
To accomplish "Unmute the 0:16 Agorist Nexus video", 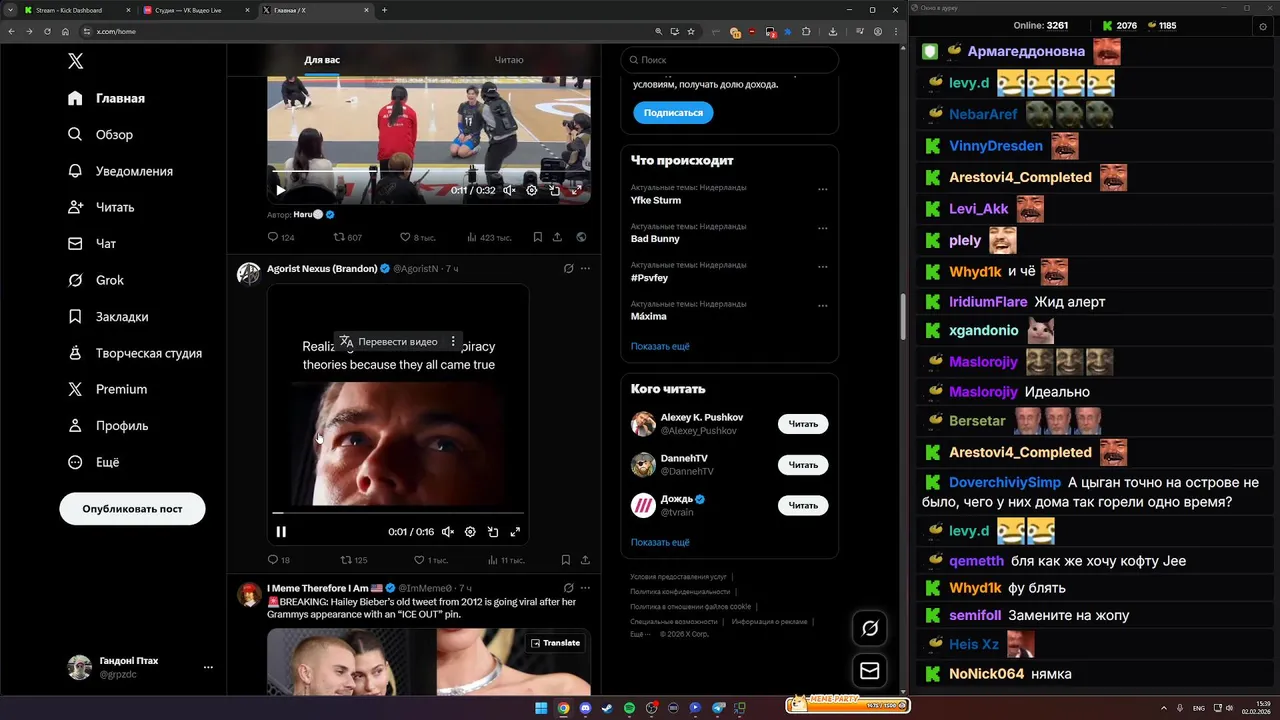I will point(448,532).
